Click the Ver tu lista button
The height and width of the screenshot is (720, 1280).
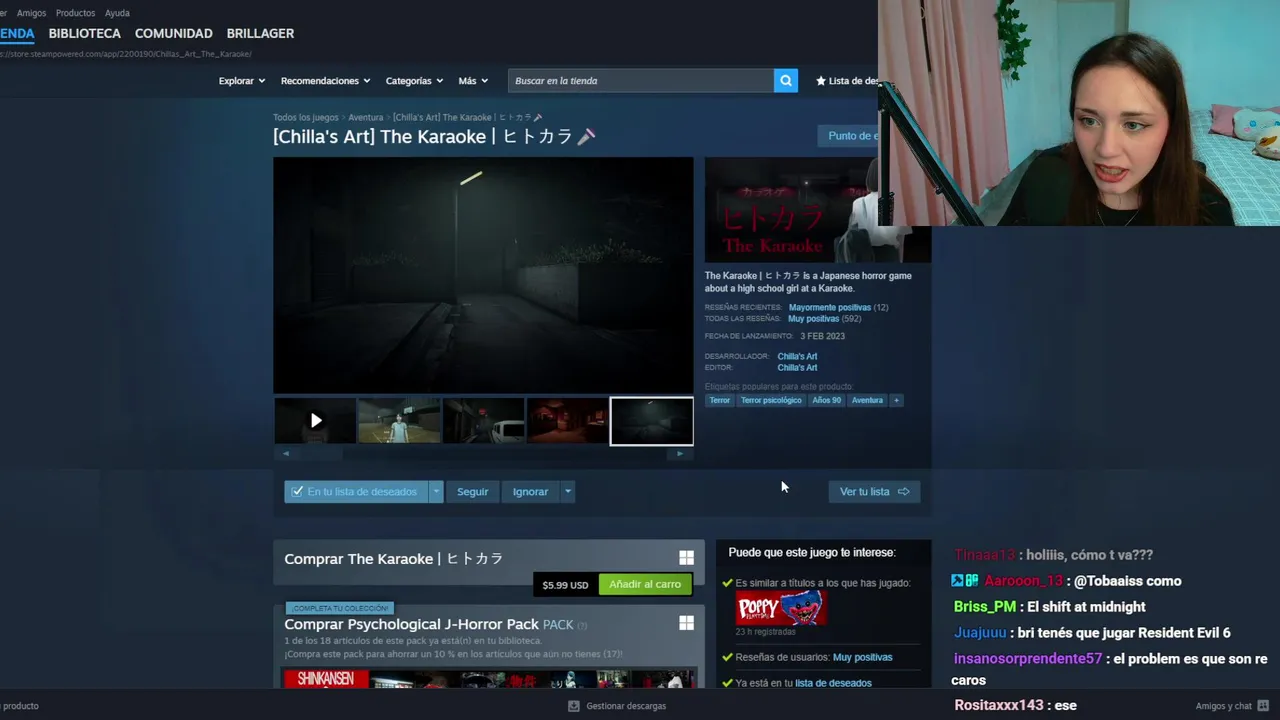click(874, 492)
